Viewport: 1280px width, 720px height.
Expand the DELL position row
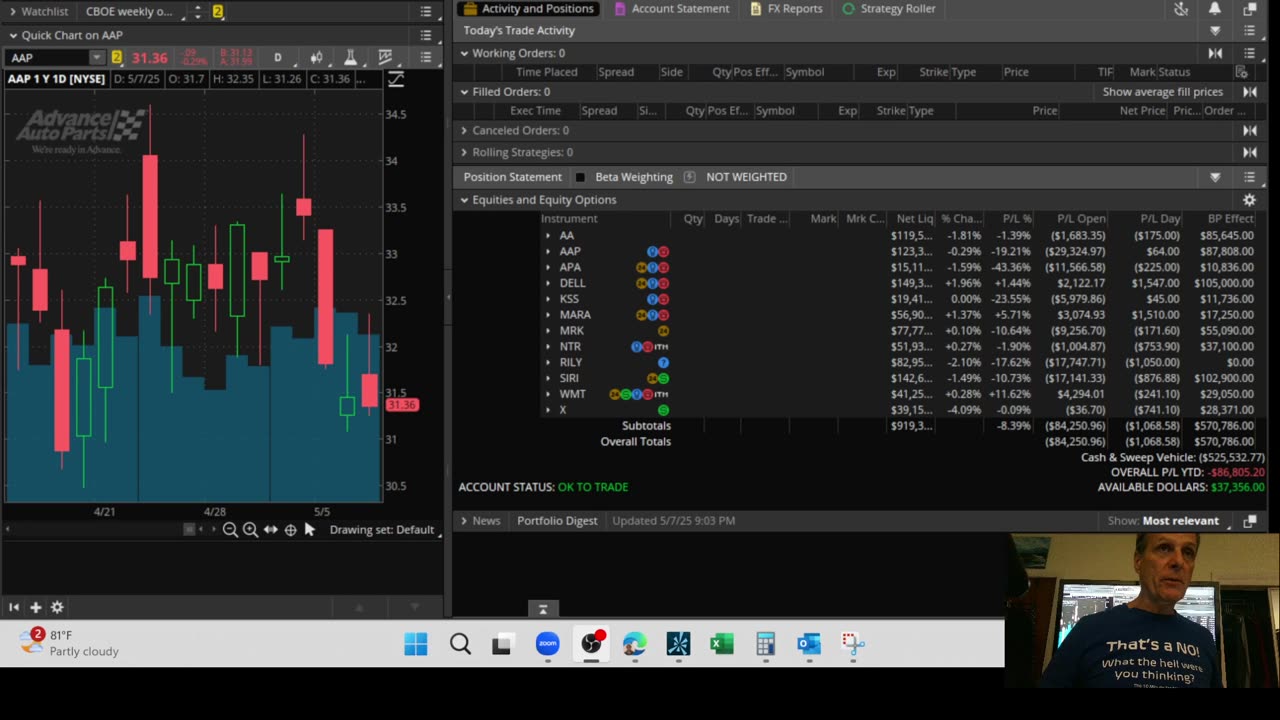click(x=548, y=283)
